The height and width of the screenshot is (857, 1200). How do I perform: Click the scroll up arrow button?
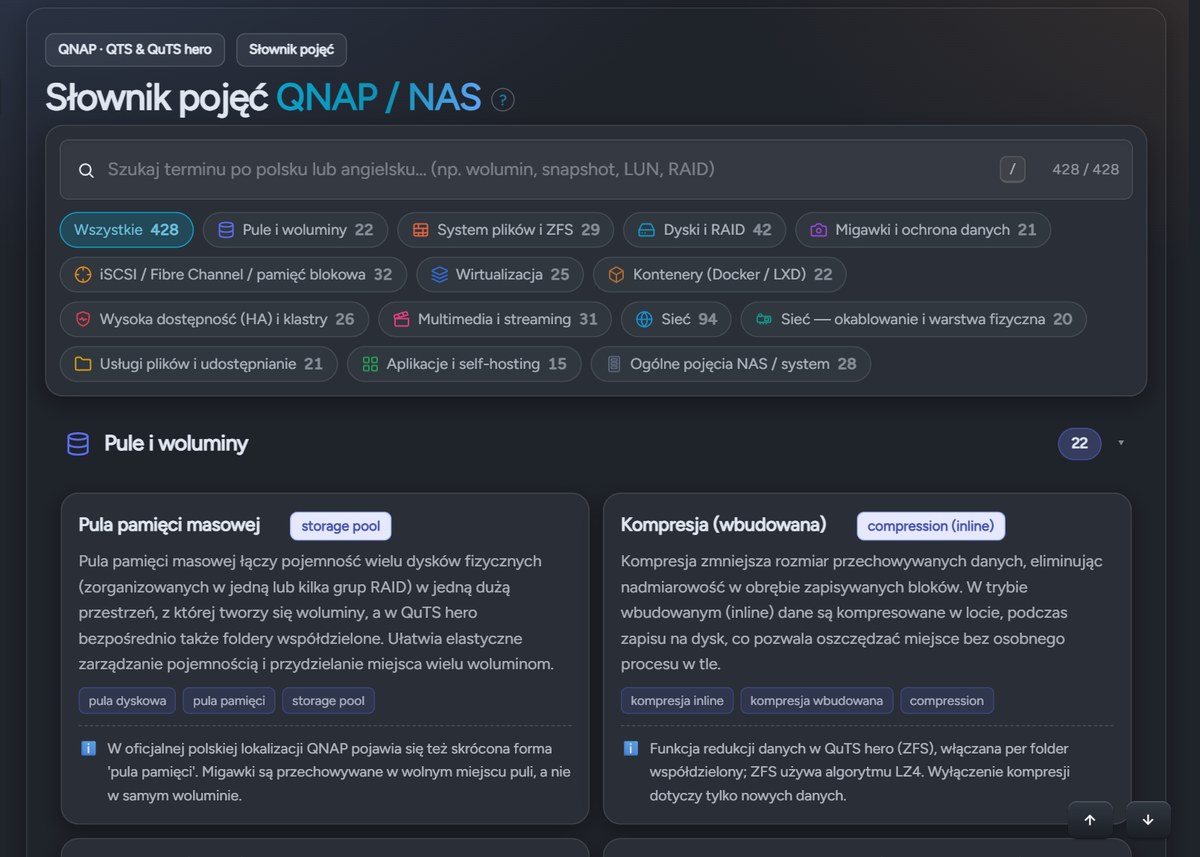coord(1090,820)
